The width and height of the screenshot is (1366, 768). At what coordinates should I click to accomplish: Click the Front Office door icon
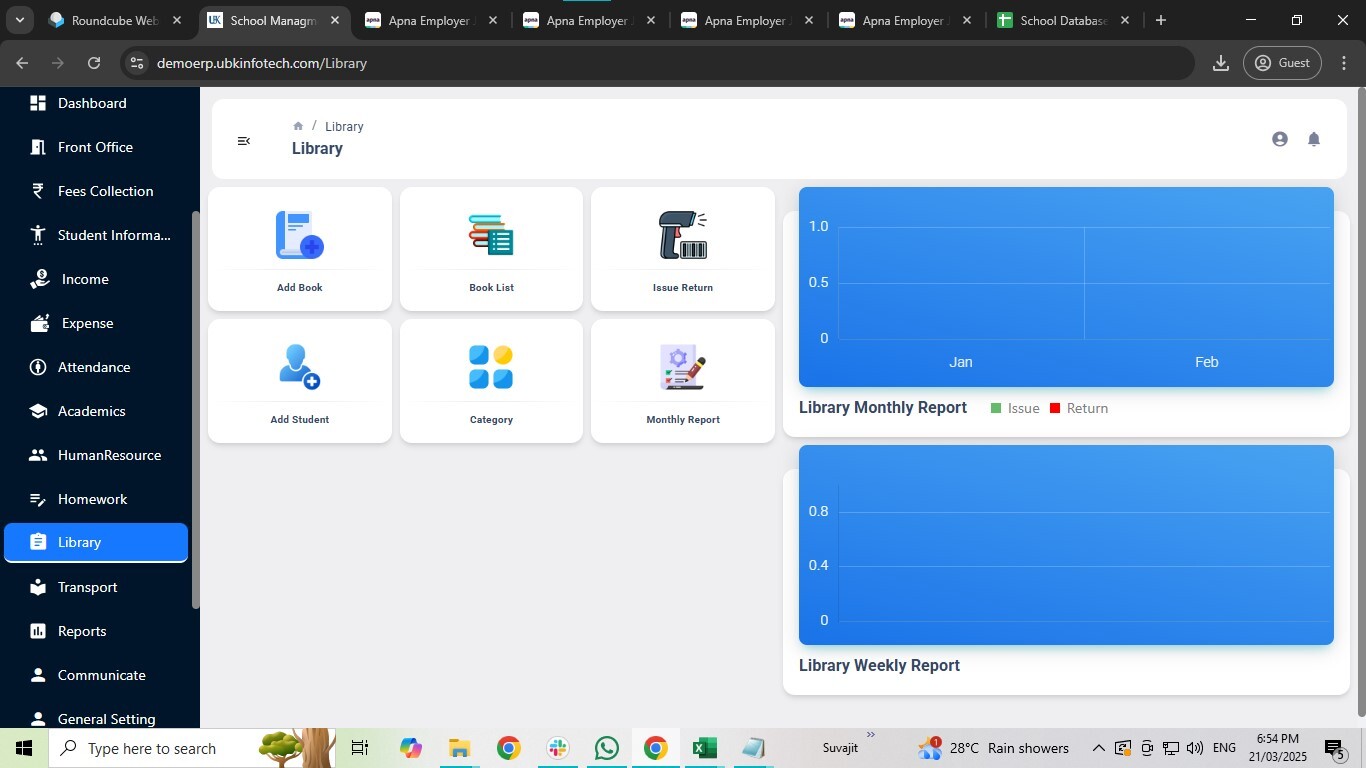[x=38, y=147]
